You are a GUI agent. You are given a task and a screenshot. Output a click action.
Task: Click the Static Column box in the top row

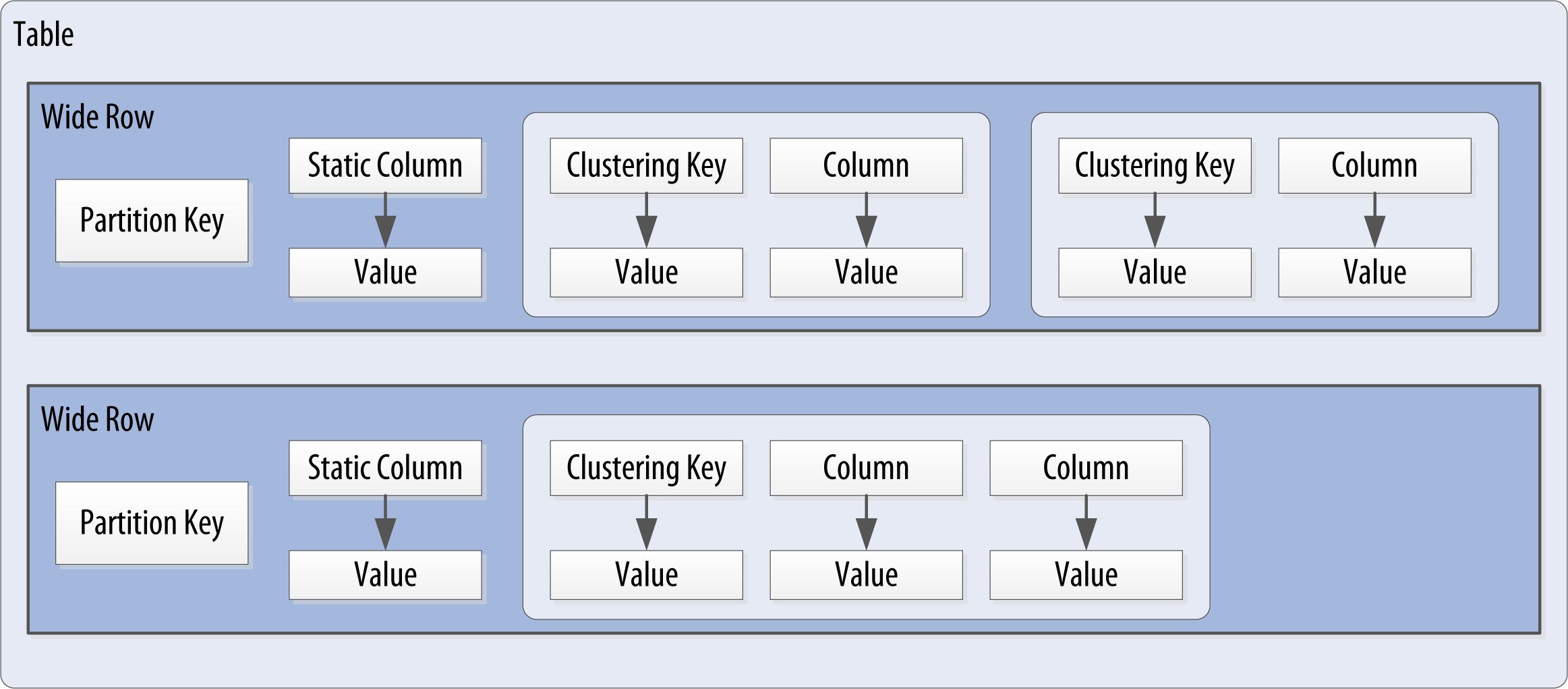coord(385,165)
